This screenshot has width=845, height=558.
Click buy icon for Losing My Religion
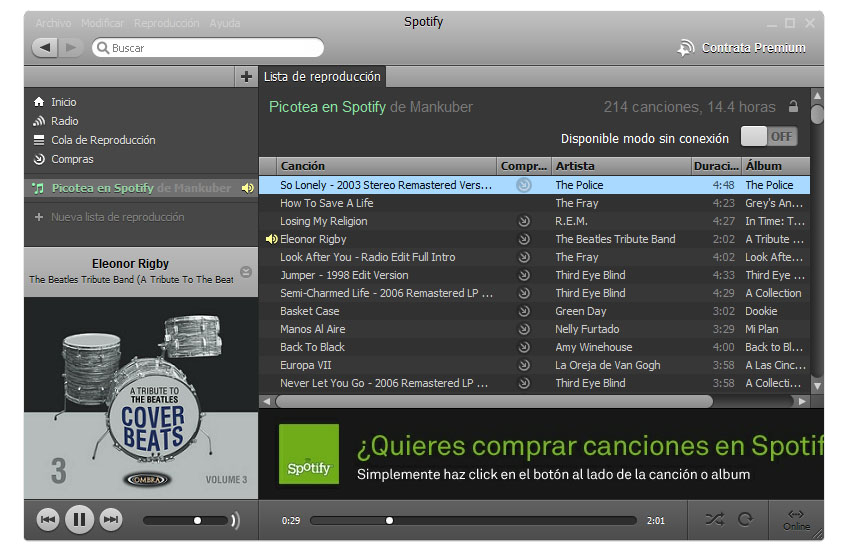click(524, 221)
